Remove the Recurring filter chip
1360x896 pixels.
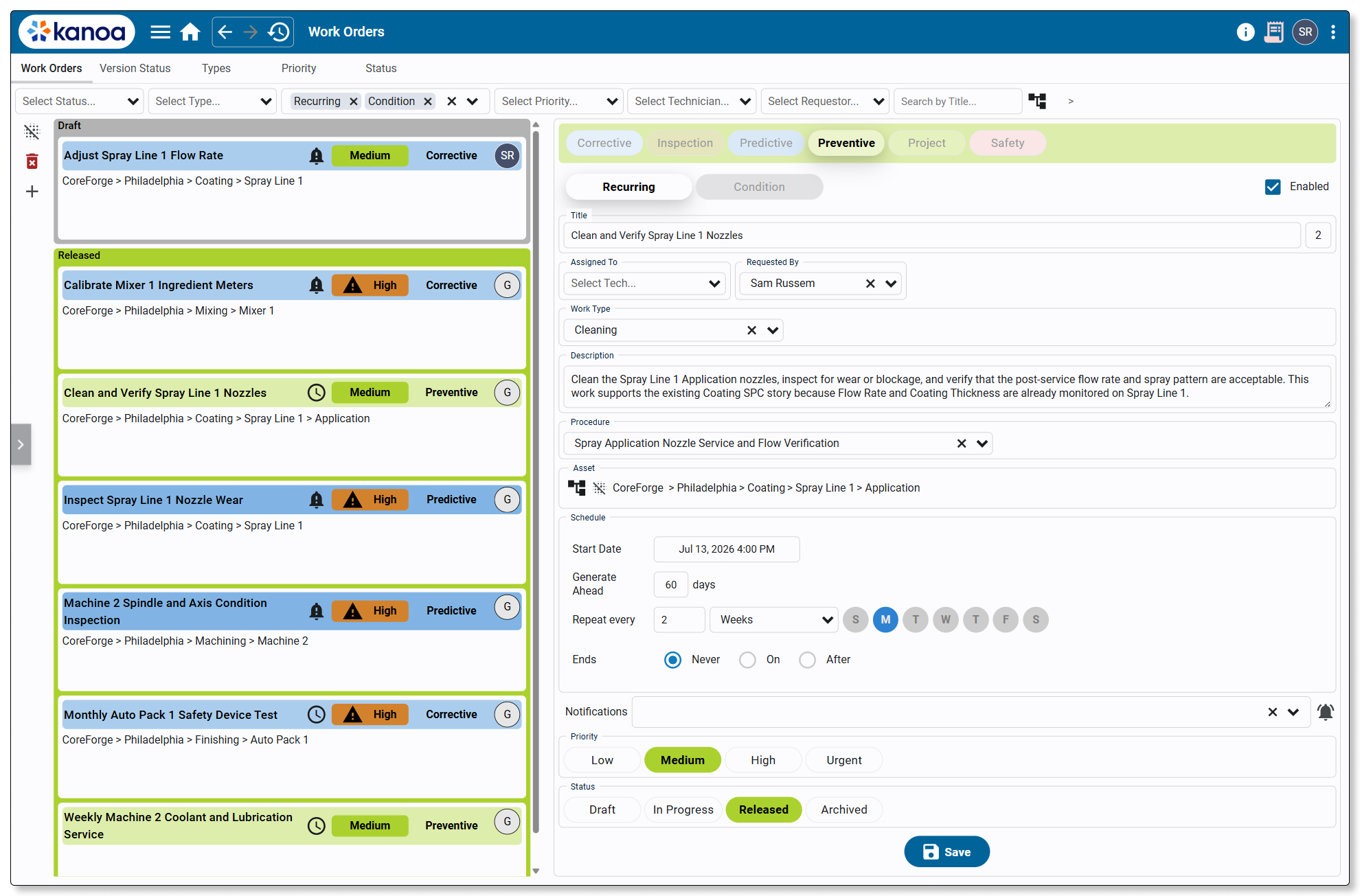point(354,102)
